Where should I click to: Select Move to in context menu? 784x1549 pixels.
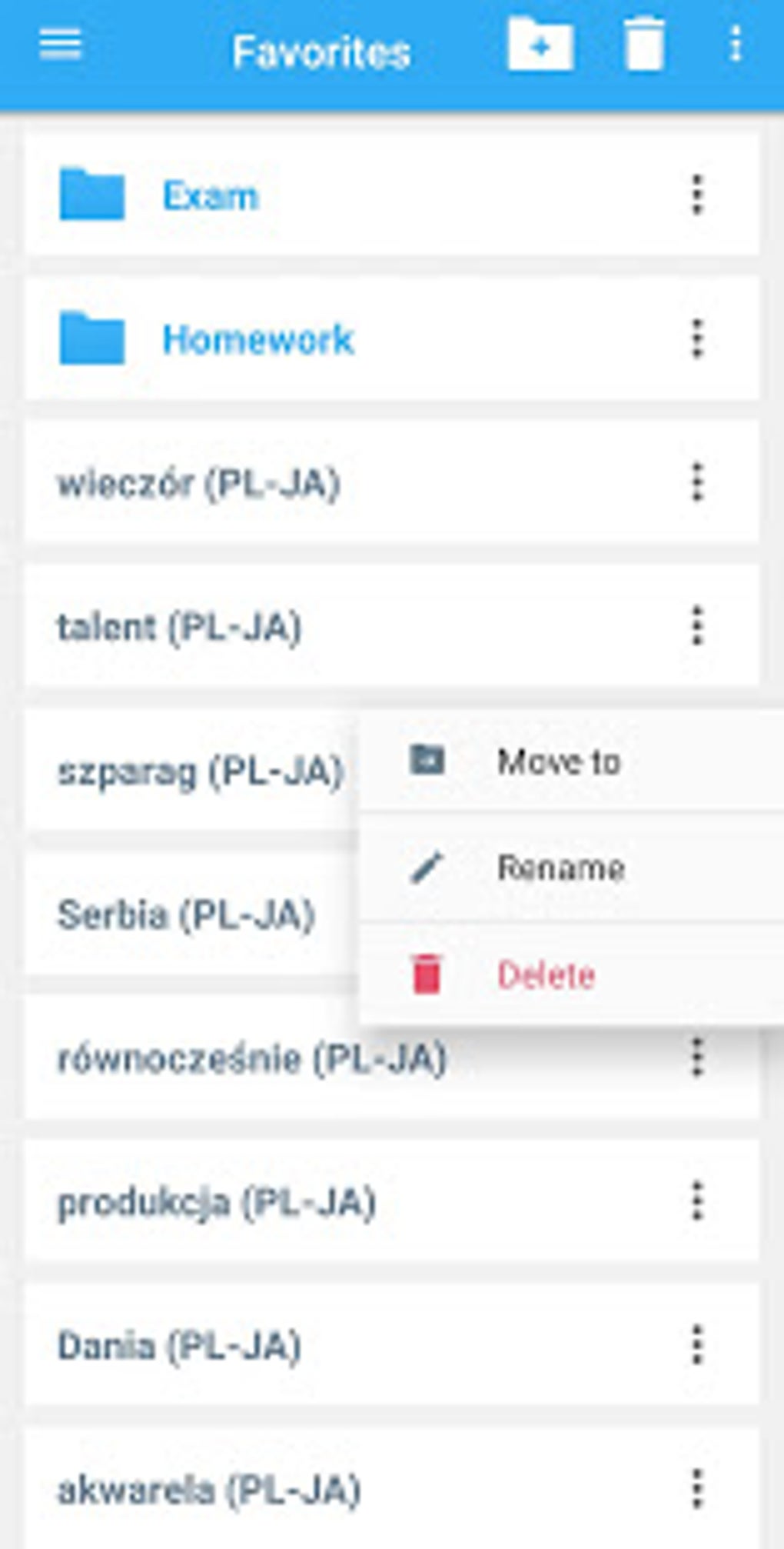559,761
